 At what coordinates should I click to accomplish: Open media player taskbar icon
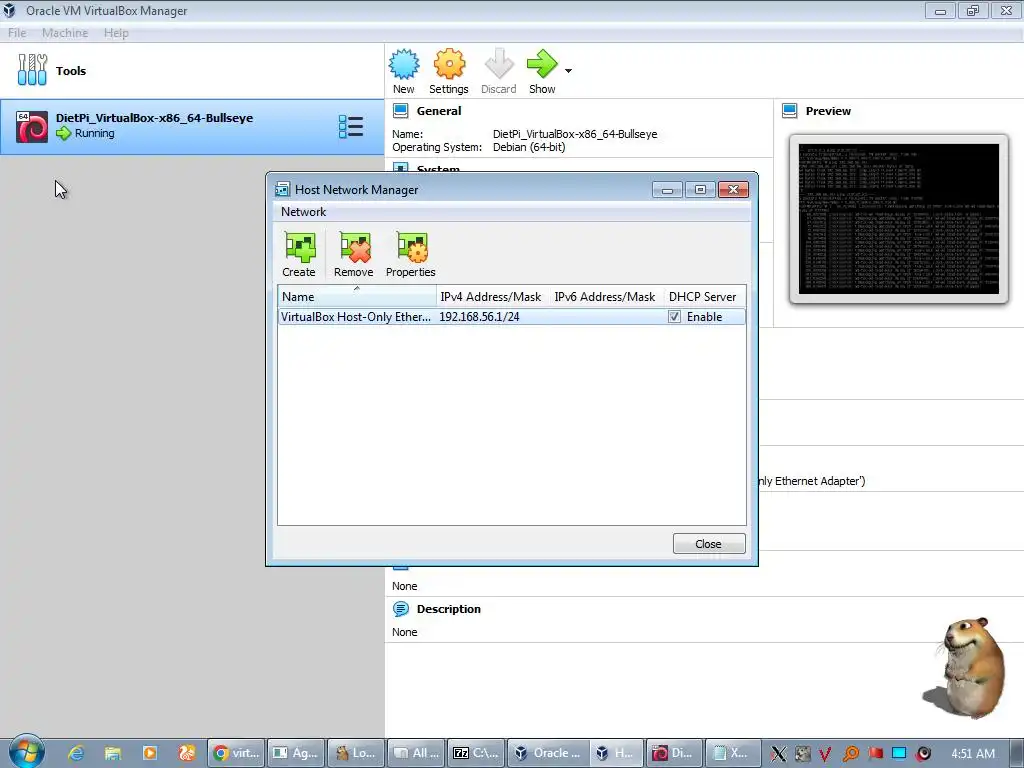[x=150, y=753]
